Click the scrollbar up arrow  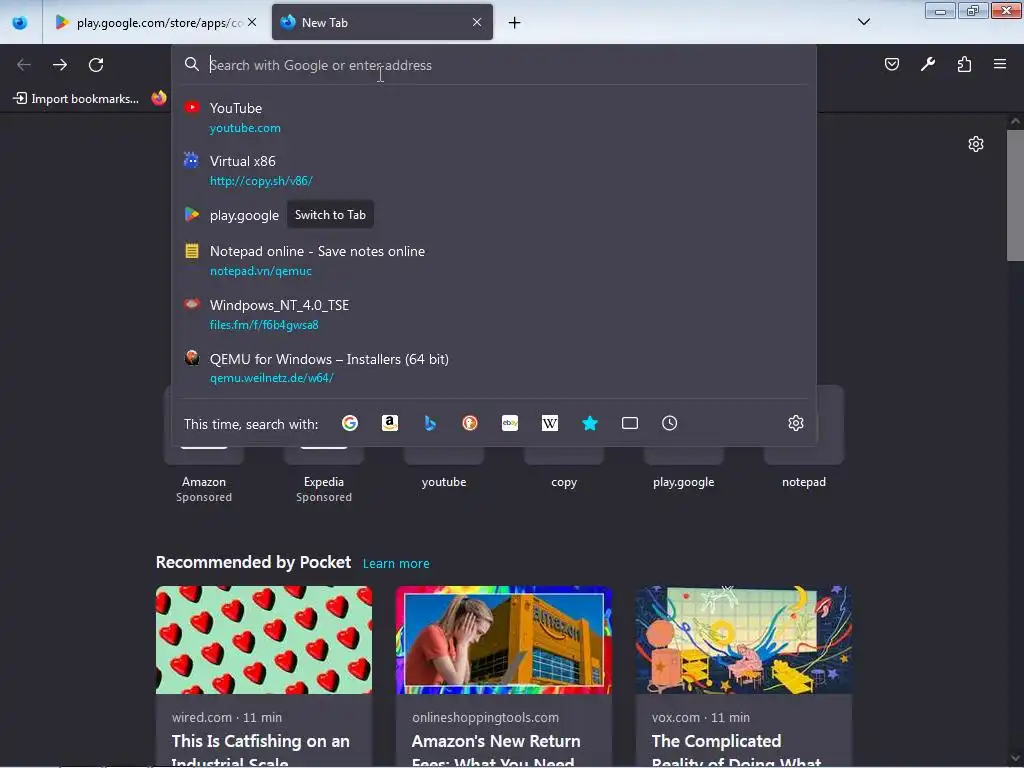tap(1015, 121)
